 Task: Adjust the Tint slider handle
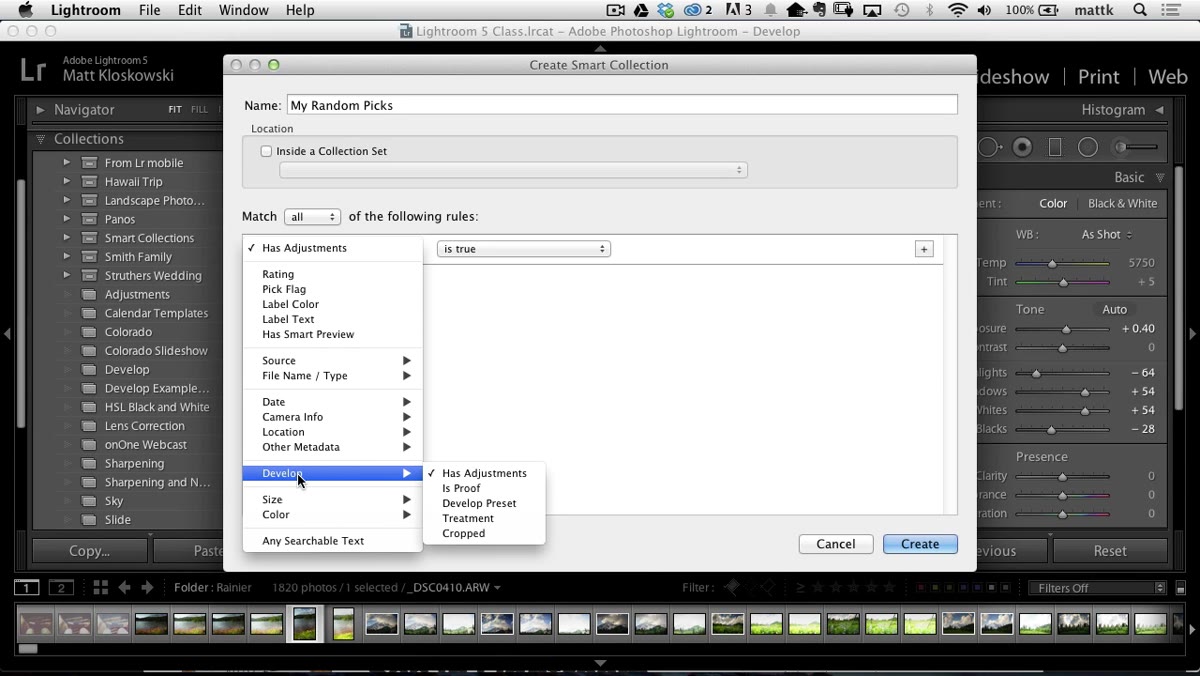click(x=1063, y=282)
